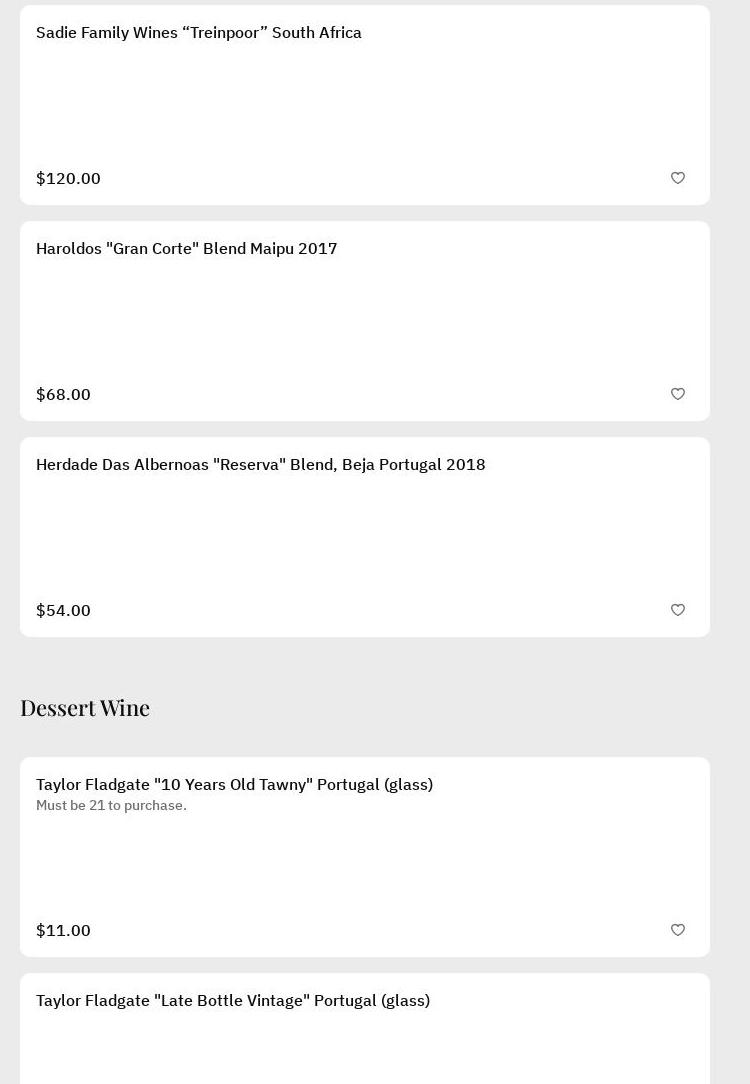Viewport: 750px width, 1084px height.
Task: Tap heart icon for Haroldos Gran Corte
Action: (x=678, y=394)
